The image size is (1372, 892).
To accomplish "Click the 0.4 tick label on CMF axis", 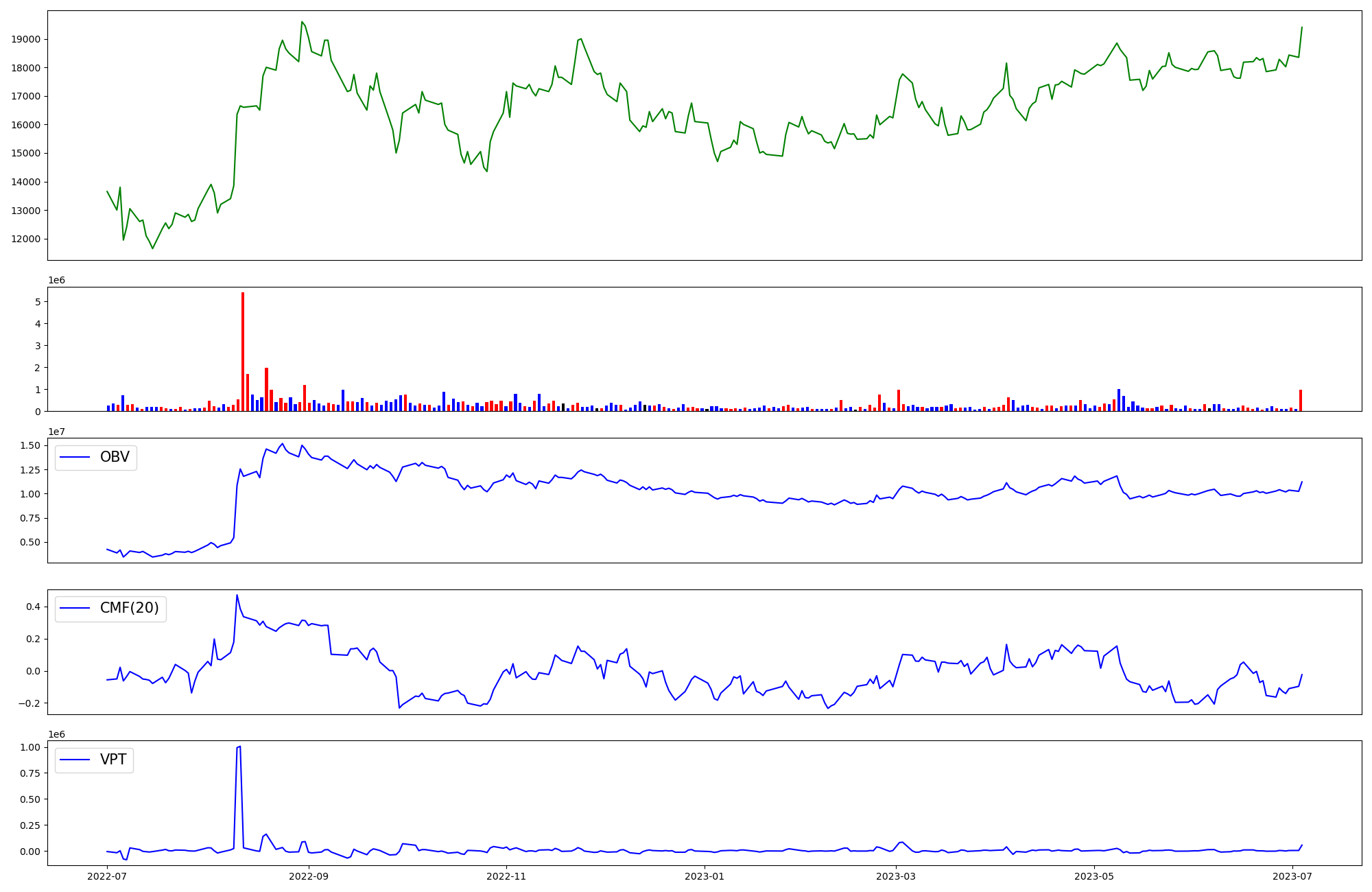I will tap(33, 606).
